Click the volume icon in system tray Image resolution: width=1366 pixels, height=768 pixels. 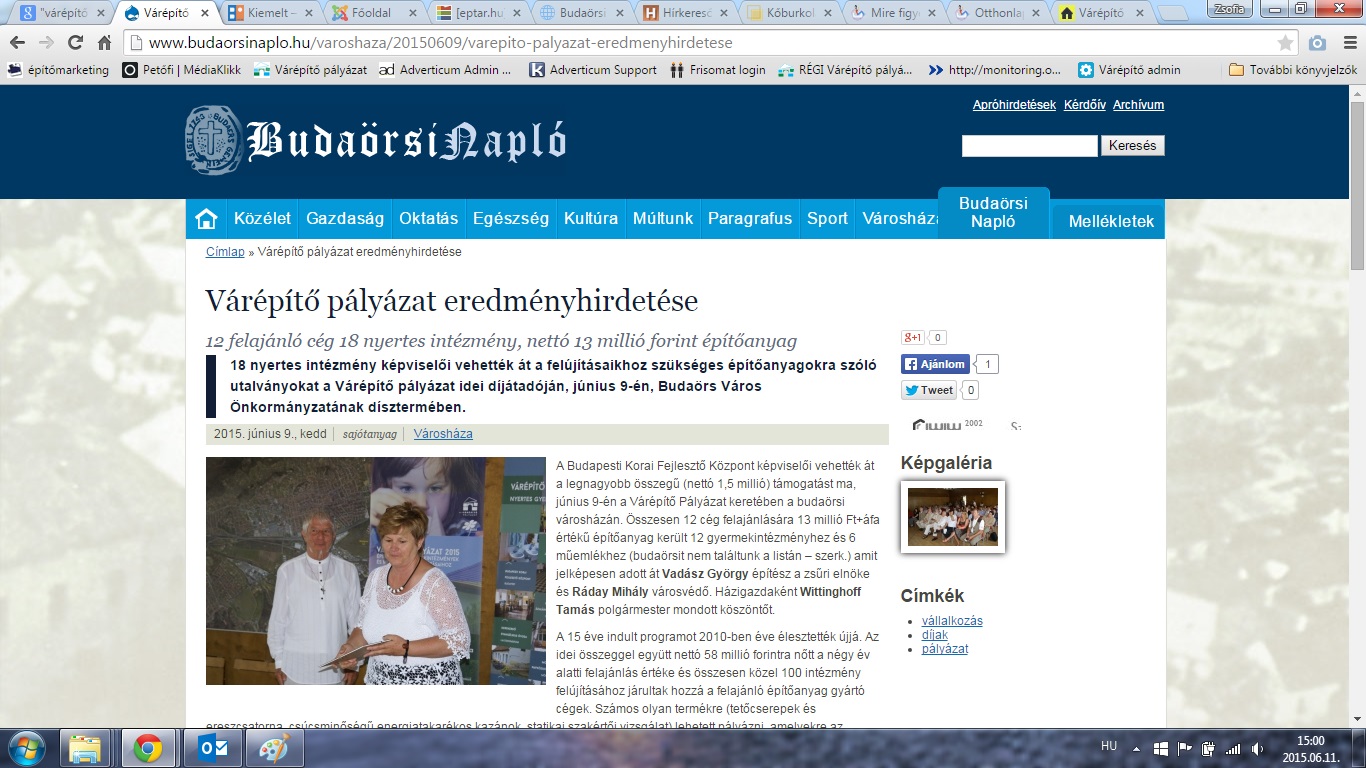click(x=1257, y=748)
